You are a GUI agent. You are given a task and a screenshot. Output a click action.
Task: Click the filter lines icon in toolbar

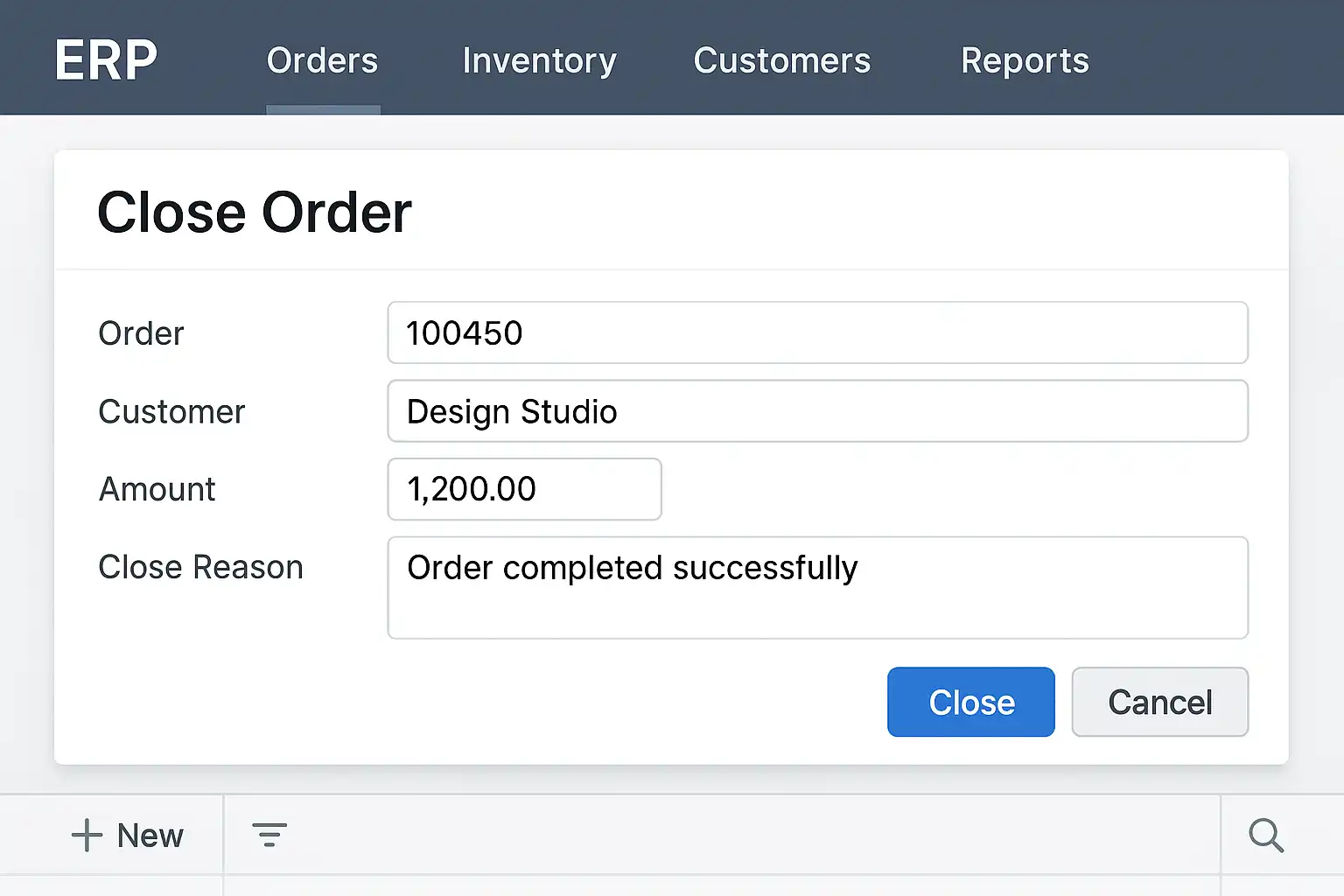[269, 835]
